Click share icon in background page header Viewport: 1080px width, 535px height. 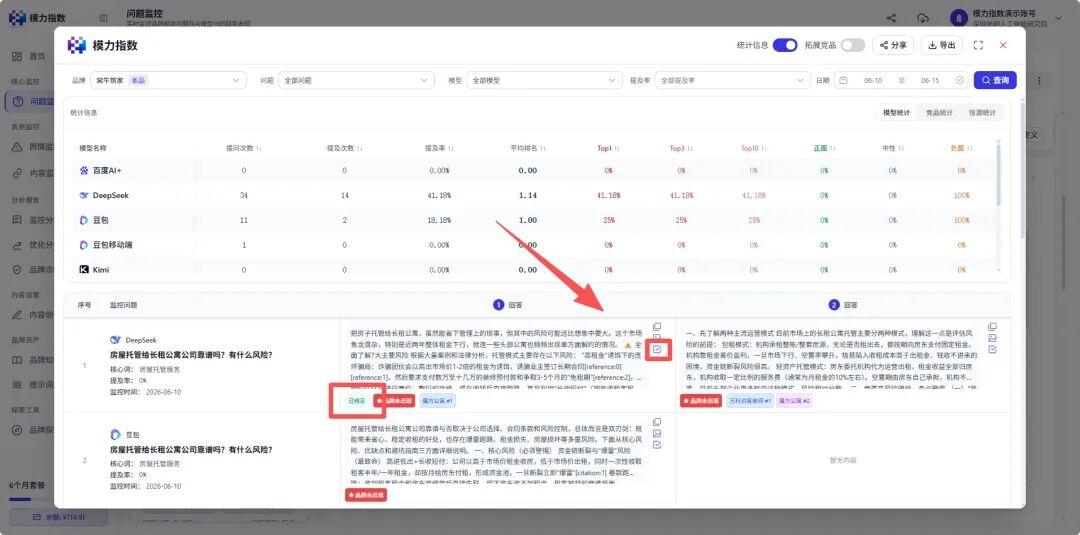(891, 18)
